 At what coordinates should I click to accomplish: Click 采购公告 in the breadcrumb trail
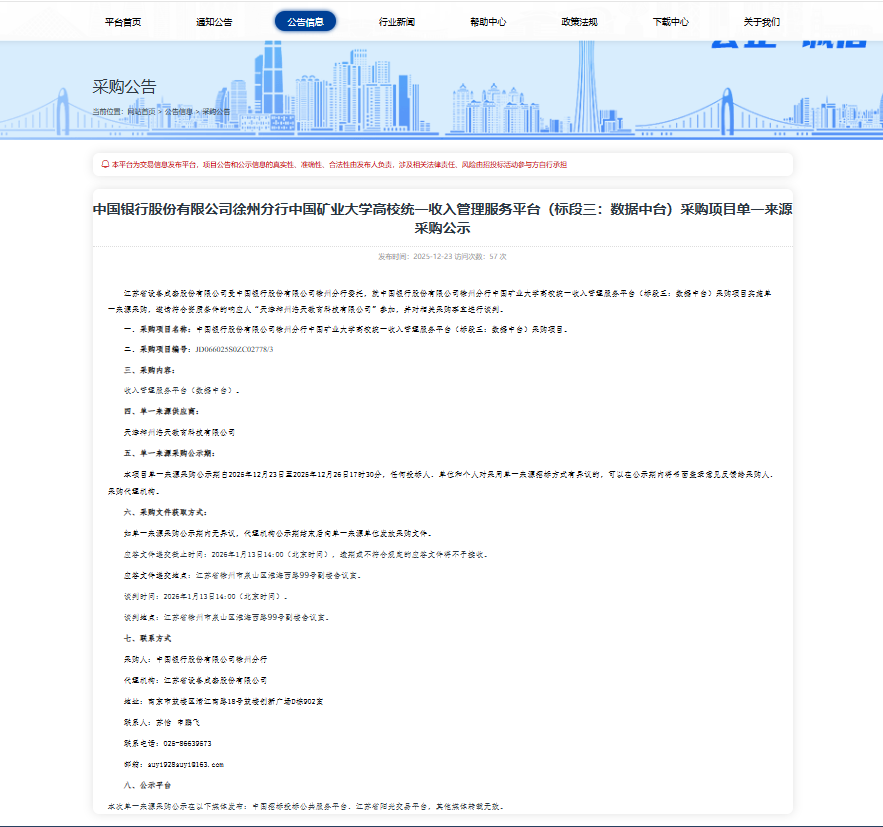[x=216, y=111]
